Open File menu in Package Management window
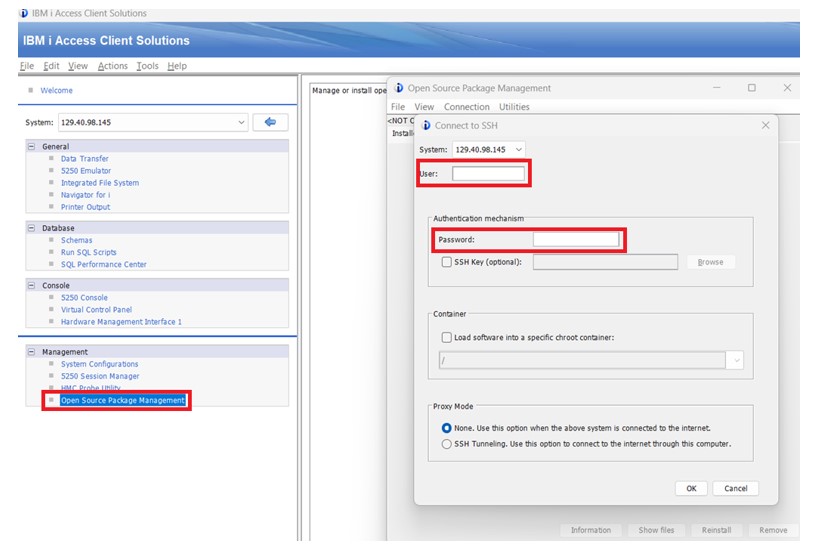821x560 pixels. 398,107
